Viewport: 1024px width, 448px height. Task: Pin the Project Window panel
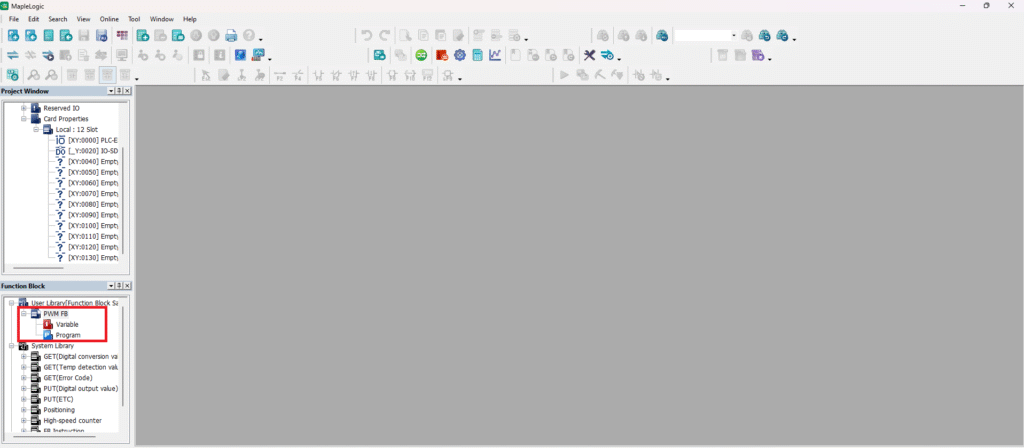click(120, 91)
